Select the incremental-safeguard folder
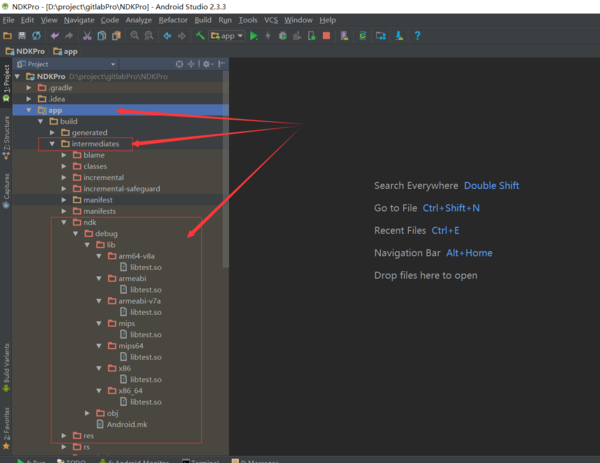Screen dimensions: 600x463 tap(117, 189)
